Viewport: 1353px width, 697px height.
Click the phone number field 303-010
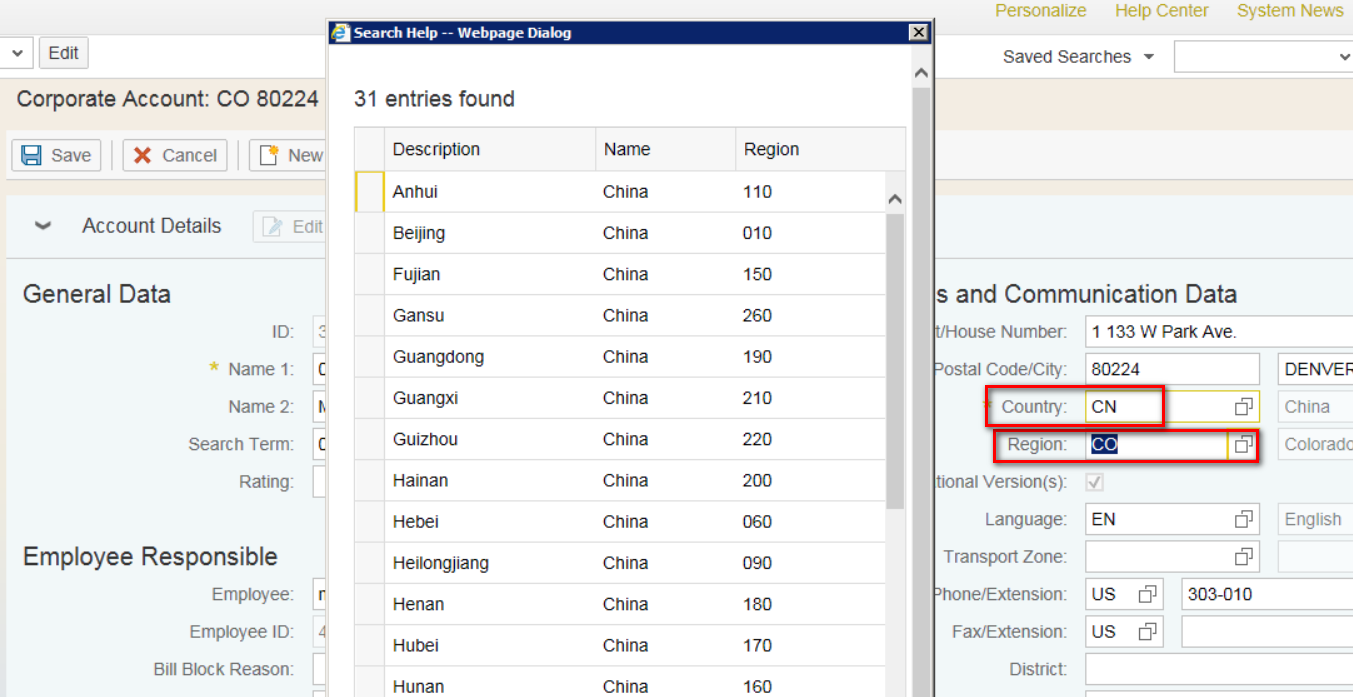[x=1267, y=594]
